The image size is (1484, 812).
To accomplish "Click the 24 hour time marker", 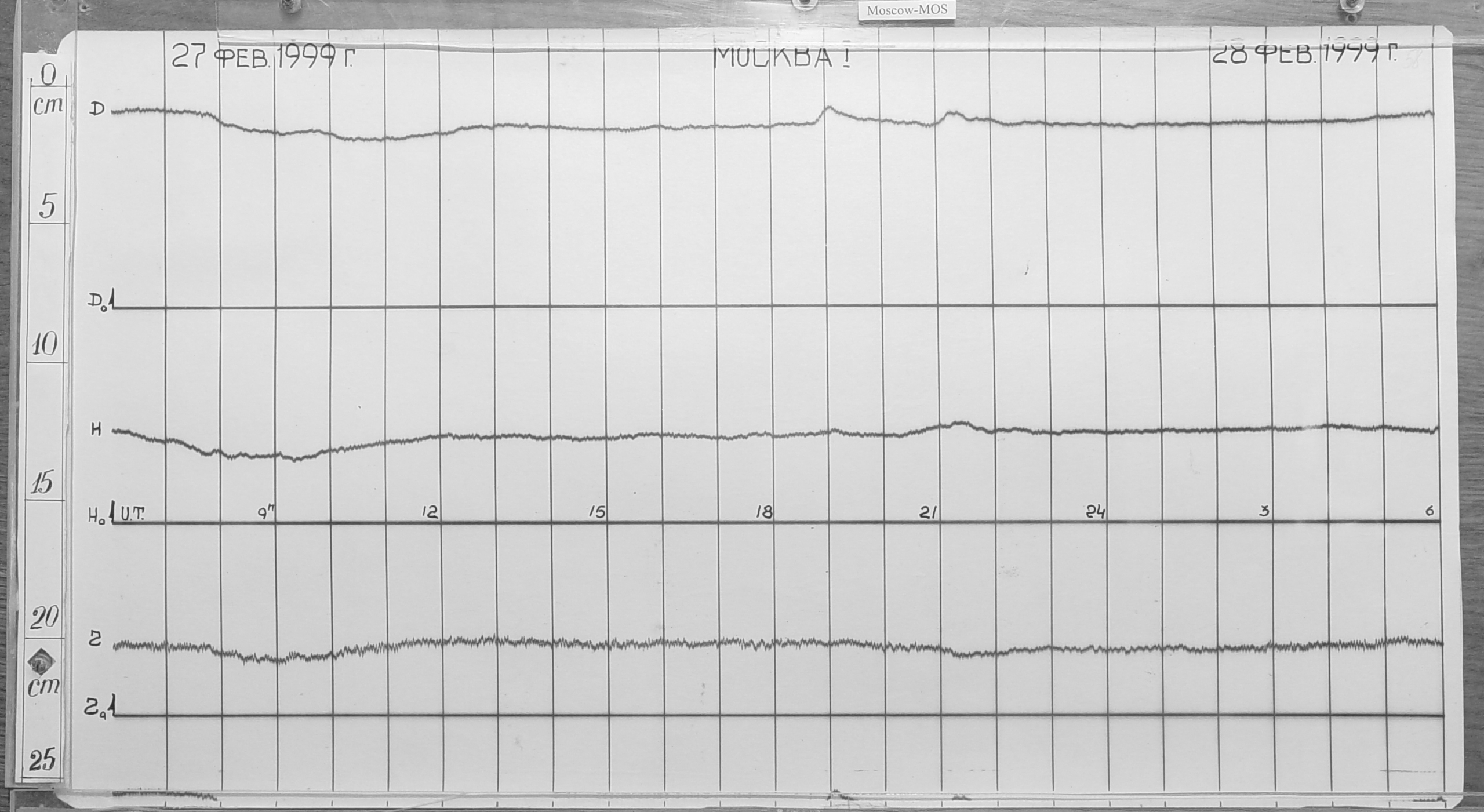I will click(x=1096, y=512).
